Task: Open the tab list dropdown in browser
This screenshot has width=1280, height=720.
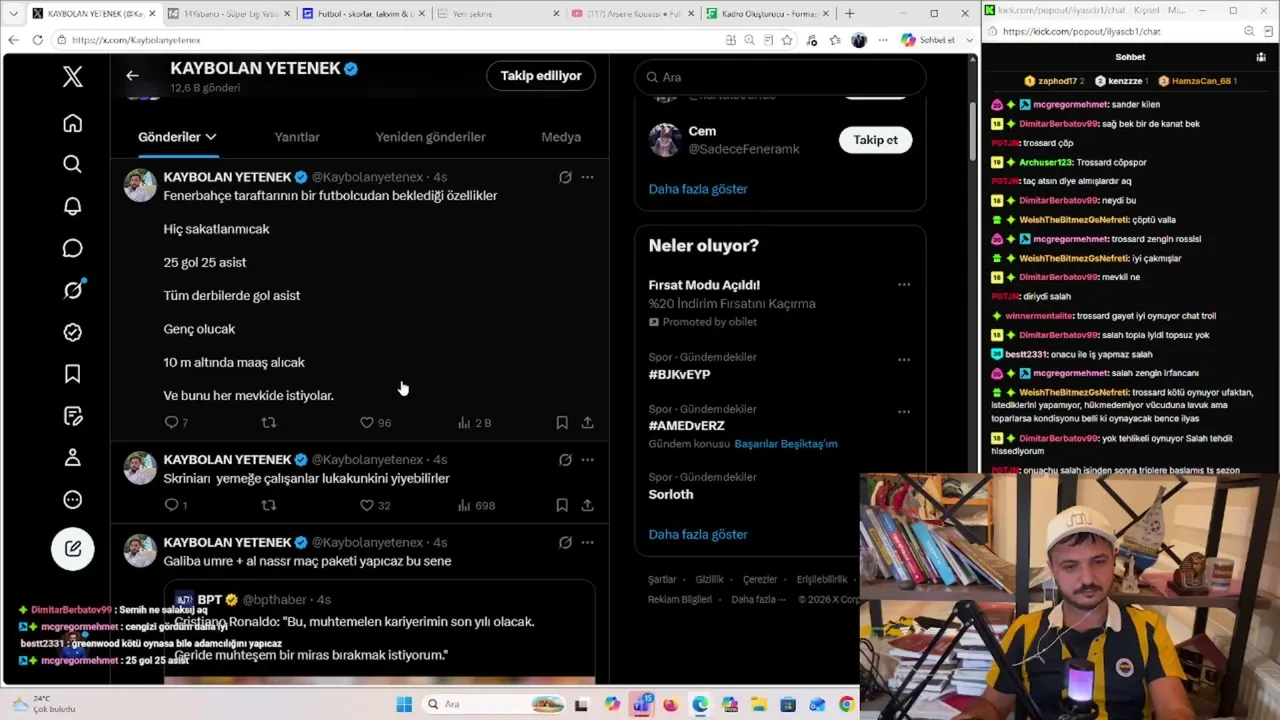Action: pyautogui.click(x=13, y=14)
